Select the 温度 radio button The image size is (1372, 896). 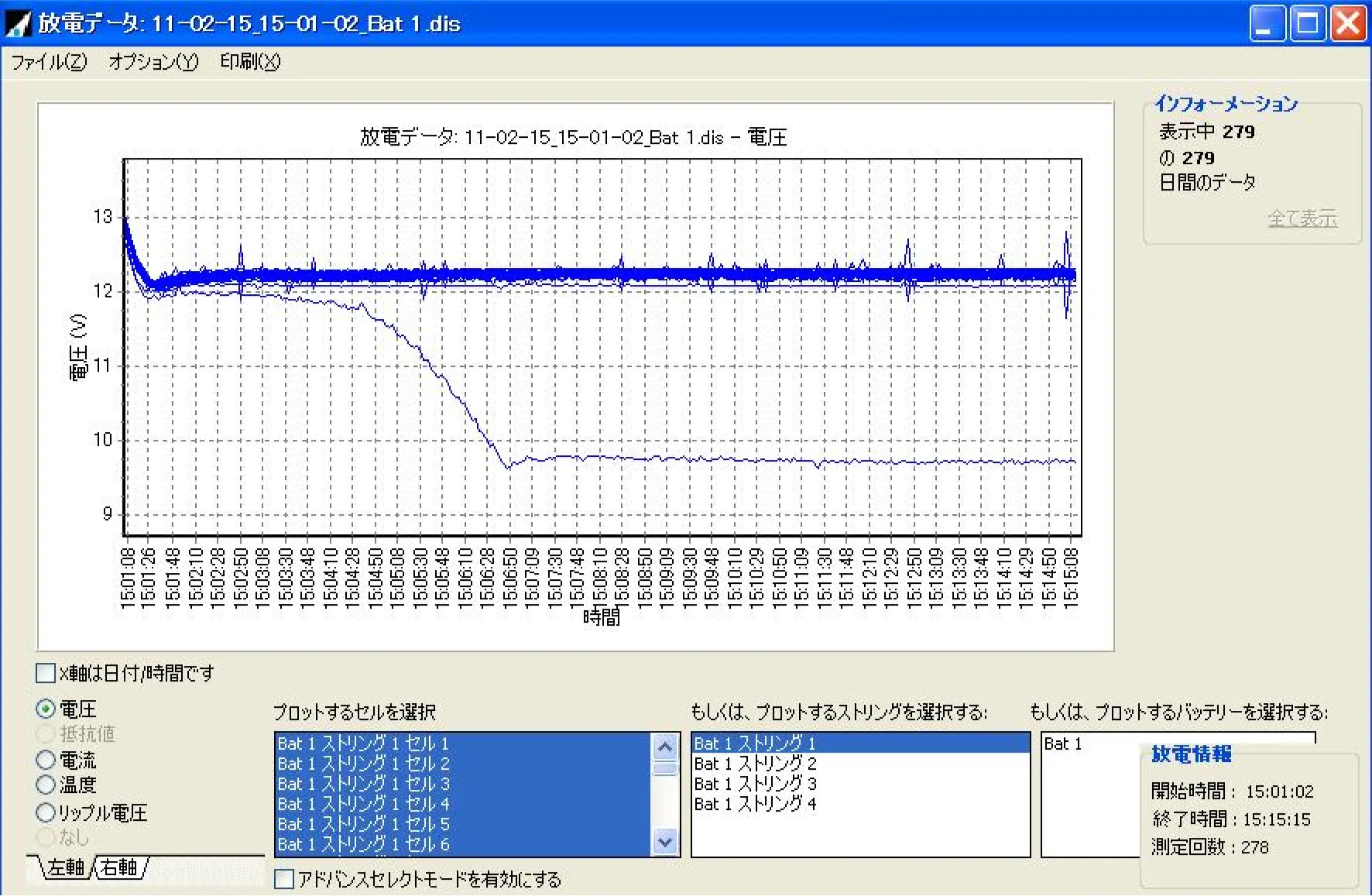coord(46,784)
